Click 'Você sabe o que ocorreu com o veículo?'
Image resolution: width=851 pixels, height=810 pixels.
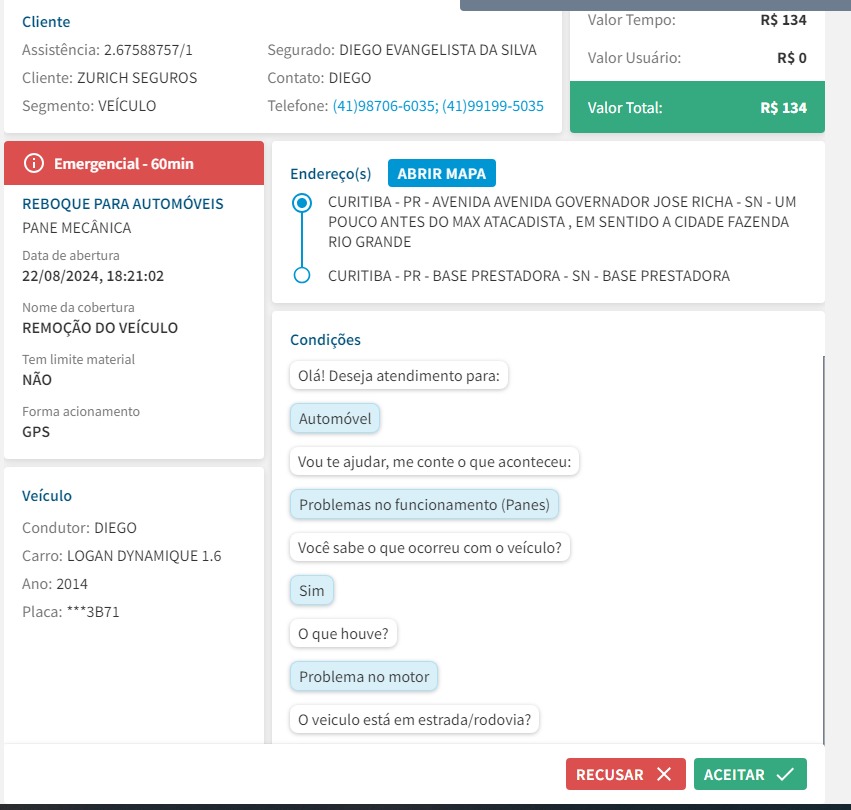point(430,547)
